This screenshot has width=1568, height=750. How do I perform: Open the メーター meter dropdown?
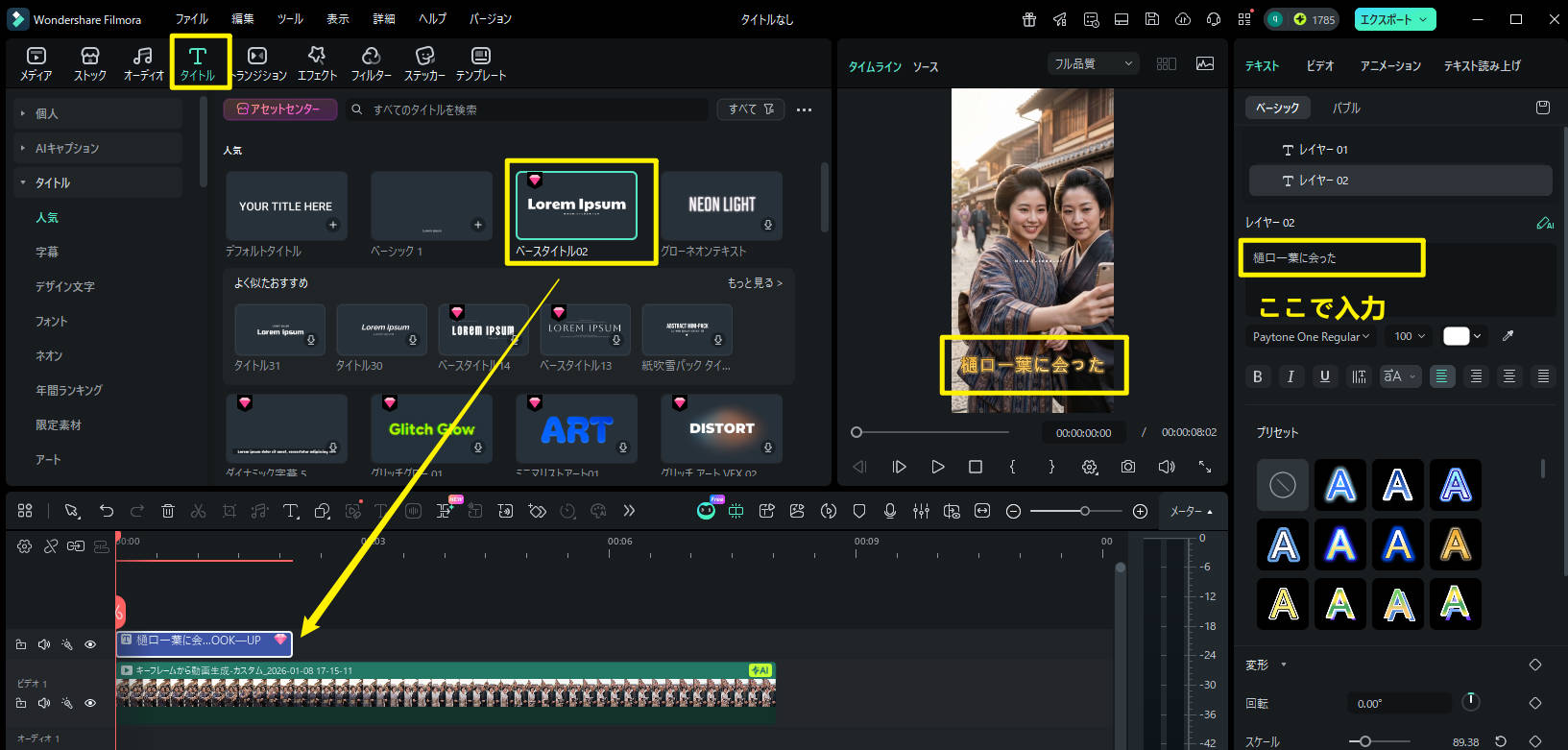[1192, 512]
